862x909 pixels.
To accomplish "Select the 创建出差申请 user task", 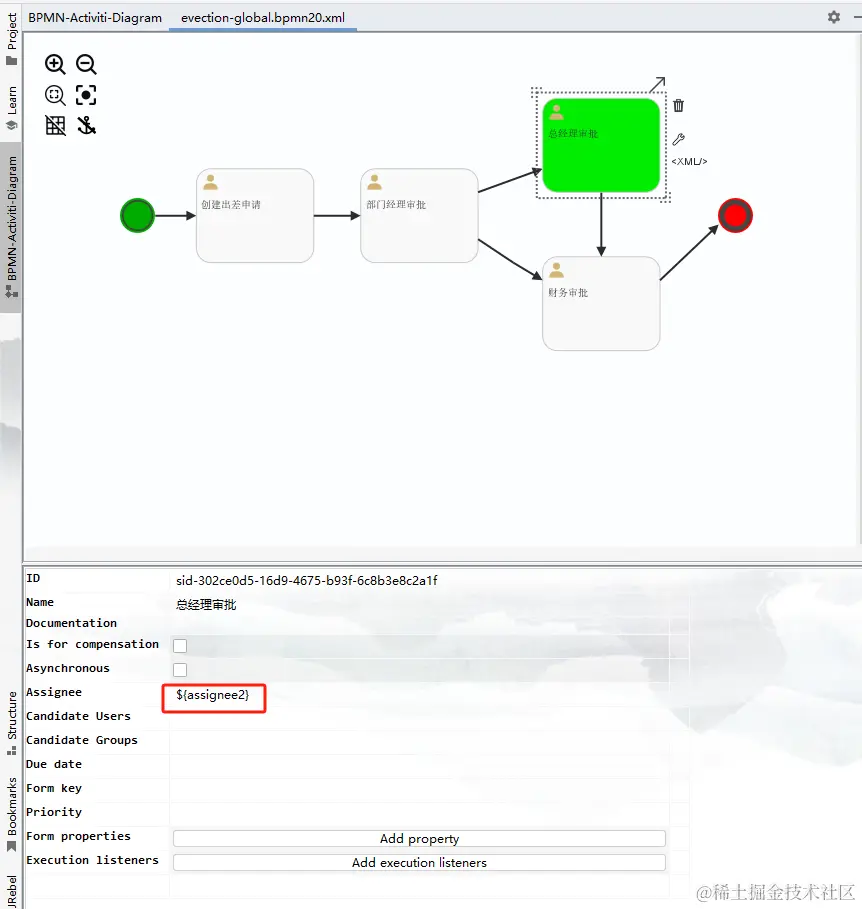I will click(x=255, y=216).
